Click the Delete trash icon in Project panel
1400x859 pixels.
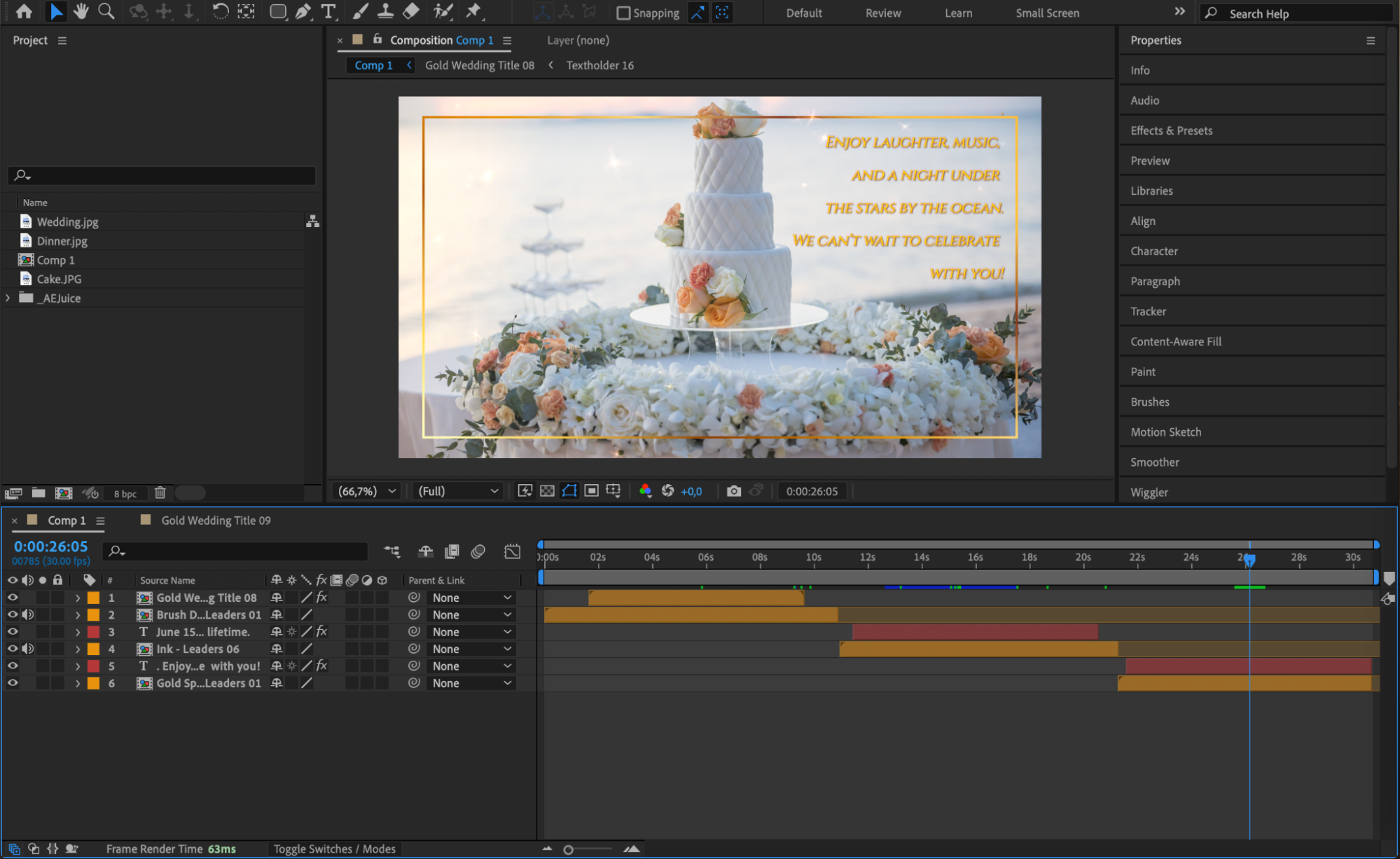pyautogui.click(x=160, y=493)
